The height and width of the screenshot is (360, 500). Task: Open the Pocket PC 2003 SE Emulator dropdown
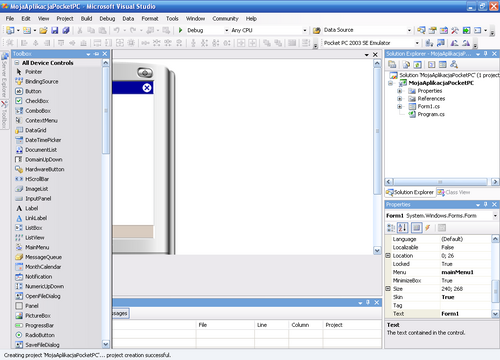tap(417, 43)
